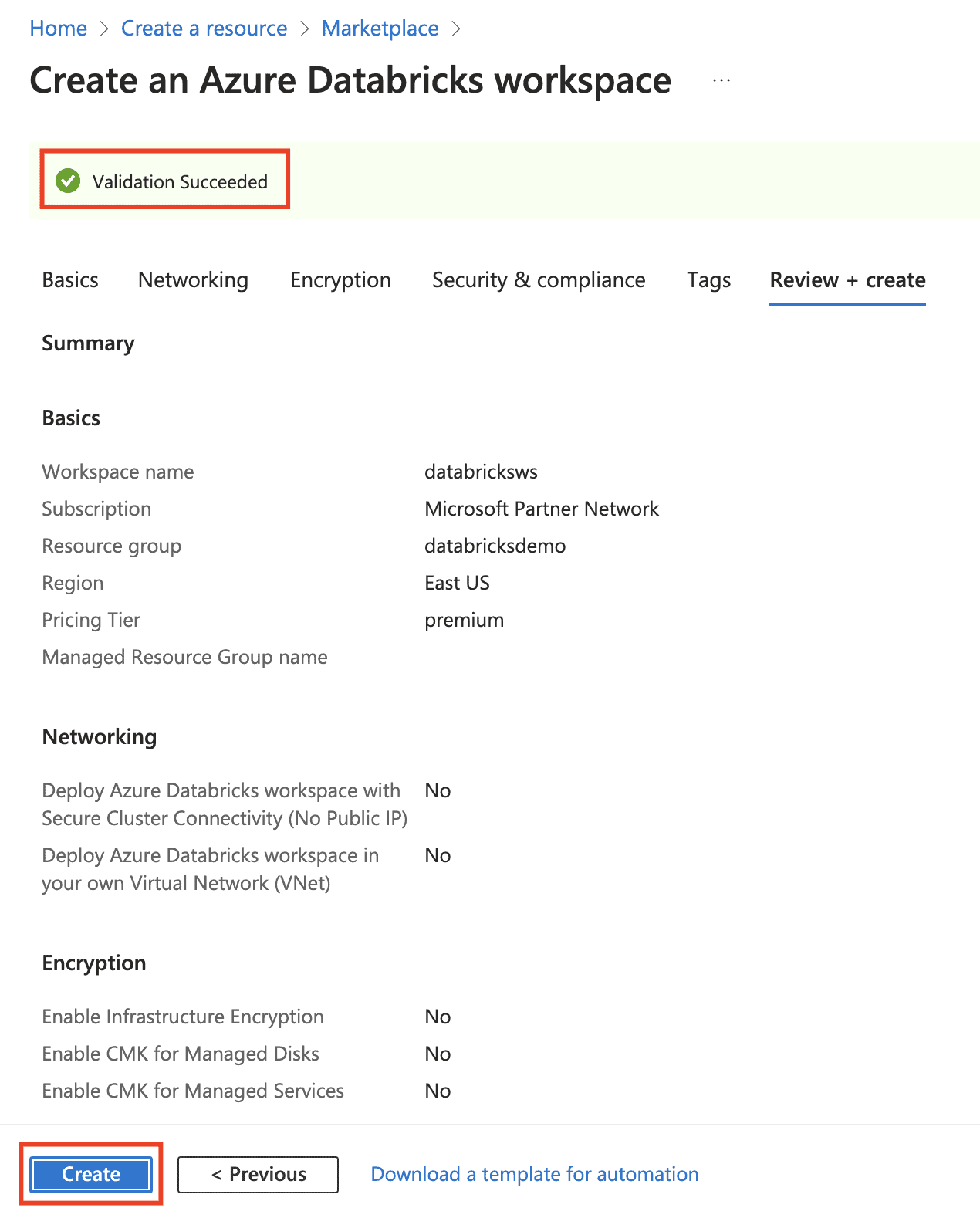This screenshot has height=1218, width=980.
Task: Click the Validation Succeeded message text
Action: [180, 182]
